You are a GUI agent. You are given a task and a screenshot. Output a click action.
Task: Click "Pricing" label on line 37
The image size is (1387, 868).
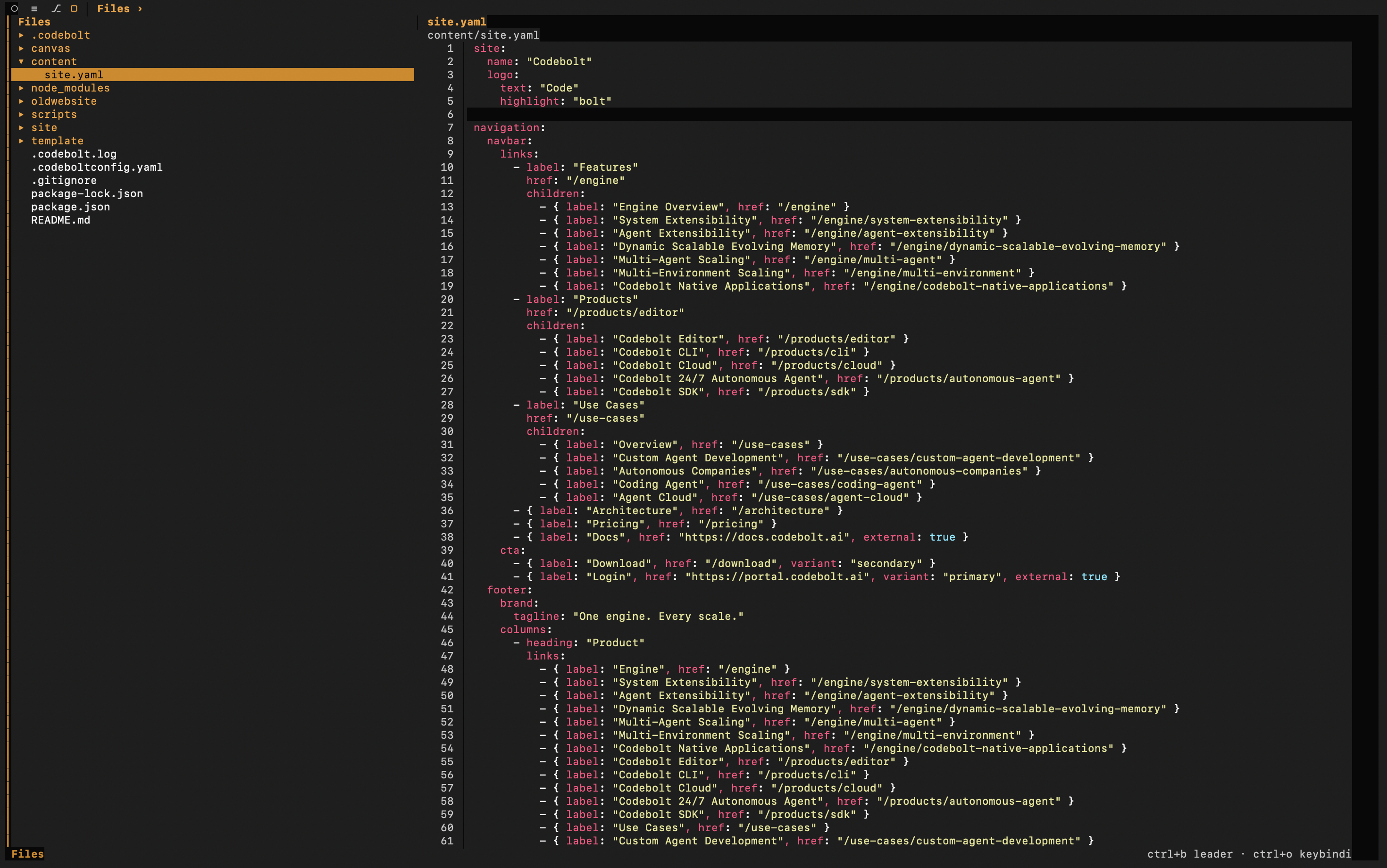pyautogui.click(x=616, y=524)
